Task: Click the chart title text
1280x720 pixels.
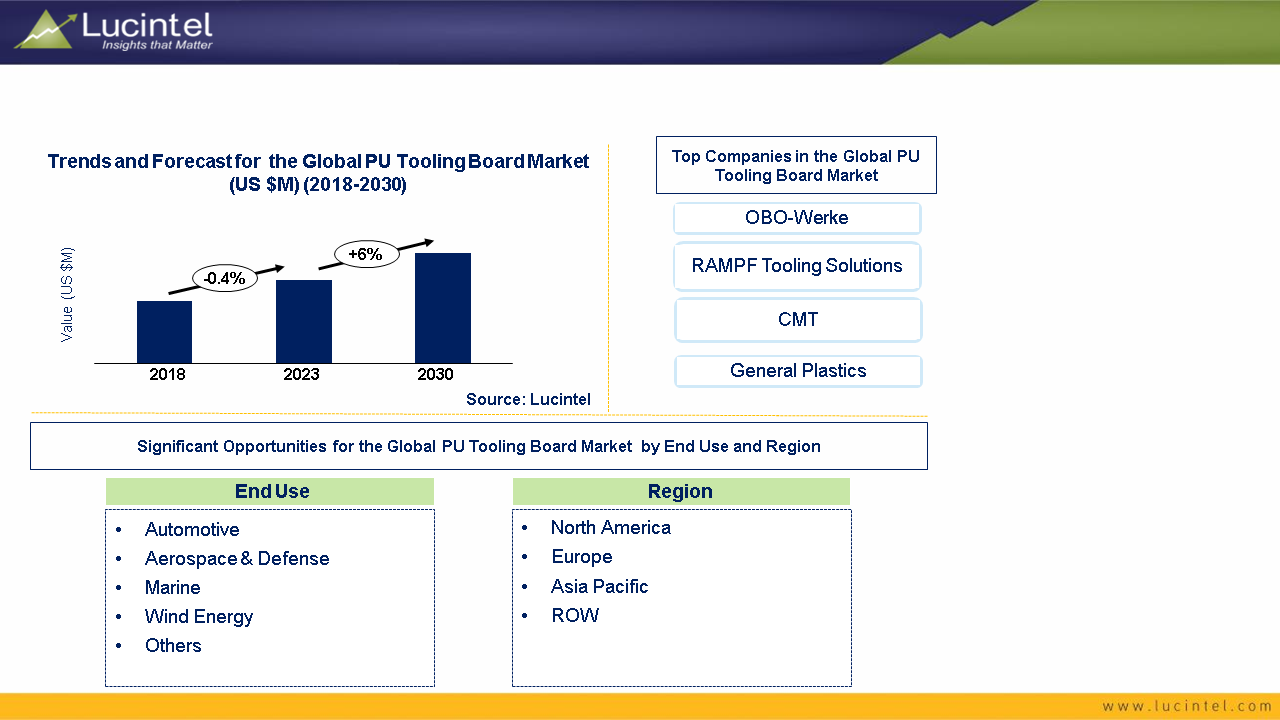Action: 318,173
